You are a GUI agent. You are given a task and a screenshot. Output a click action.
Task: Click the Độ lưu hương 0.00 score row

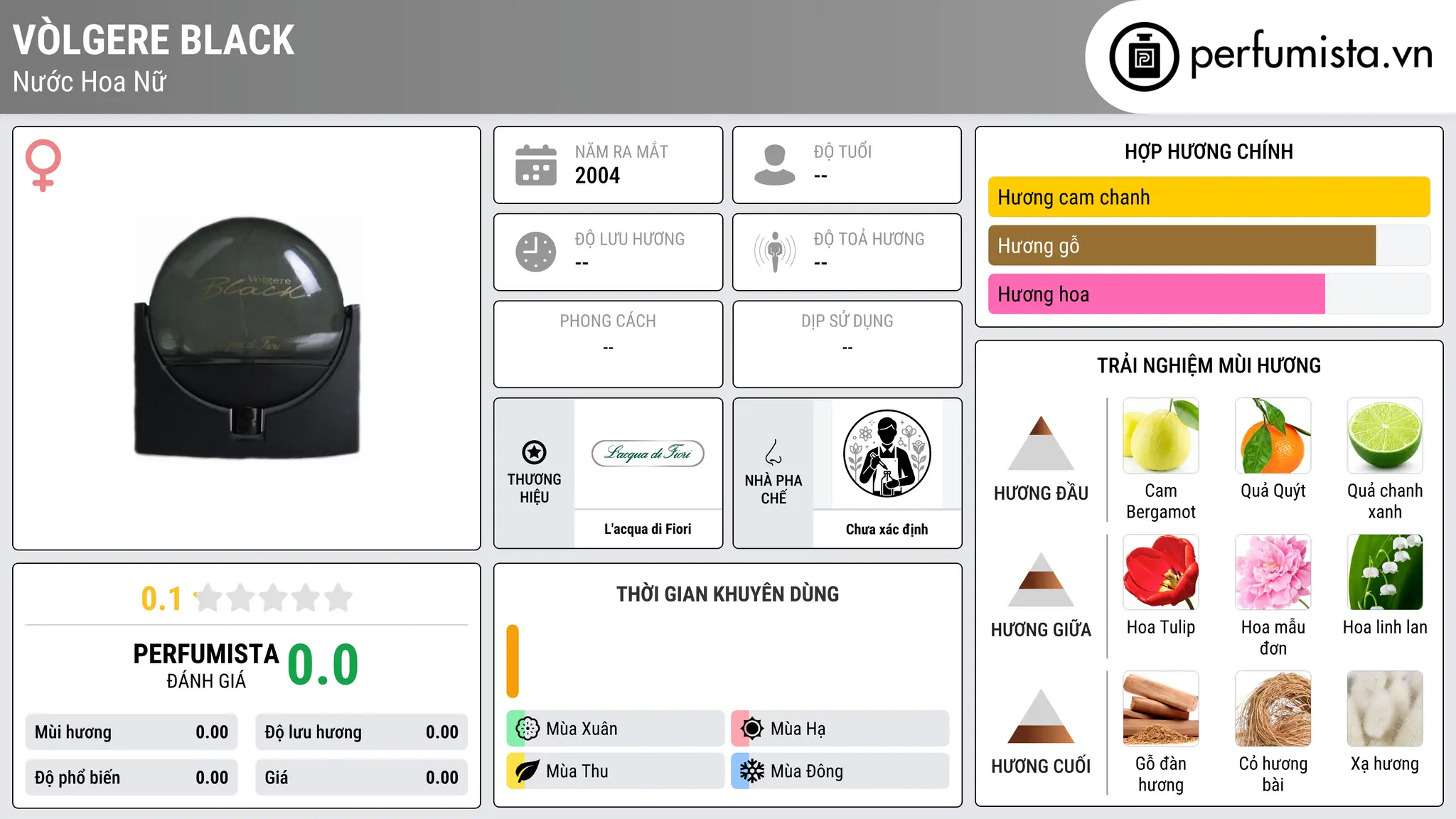point(362,732)
